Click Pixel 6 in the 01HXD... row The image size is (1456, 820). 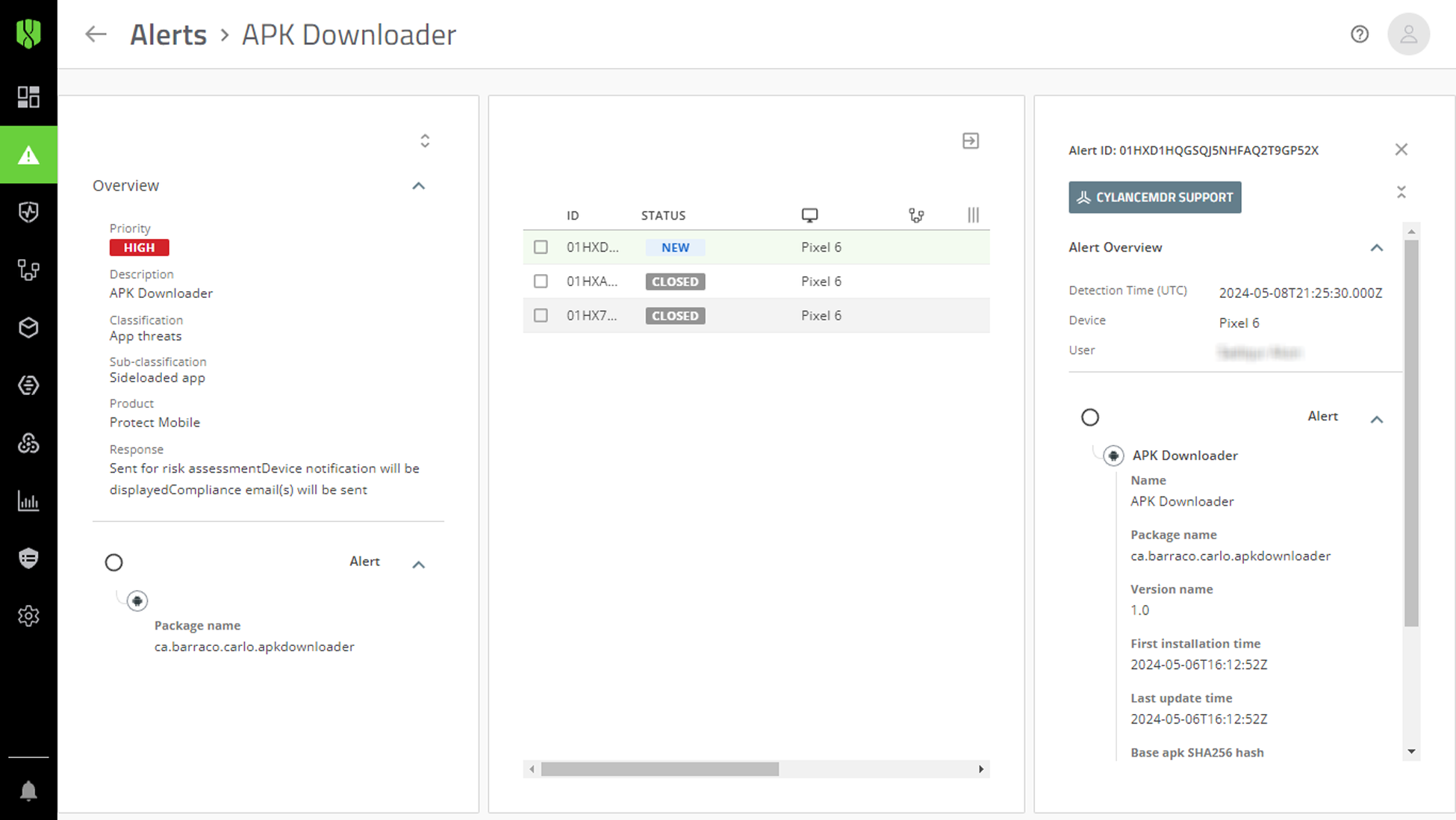[x=821, y=247]
